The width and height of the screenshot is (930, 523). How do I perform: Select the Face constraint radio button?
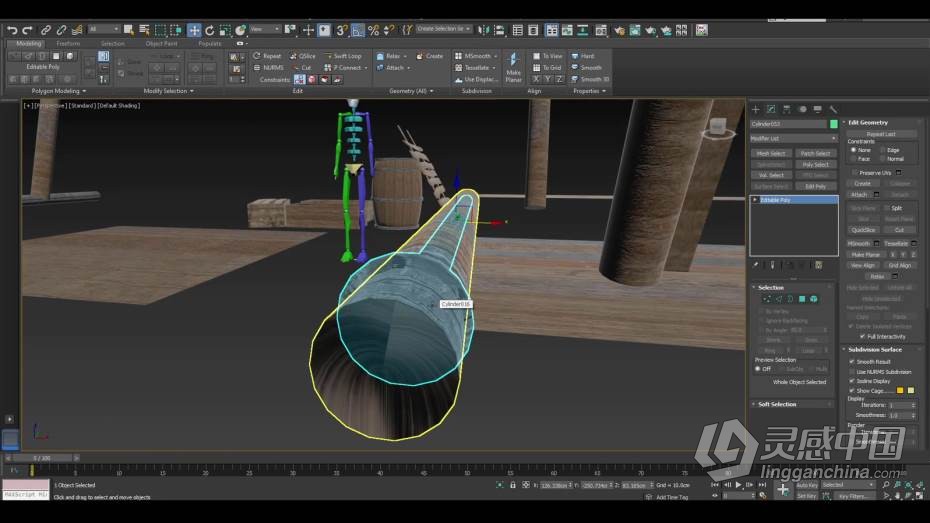pos(853,159)
